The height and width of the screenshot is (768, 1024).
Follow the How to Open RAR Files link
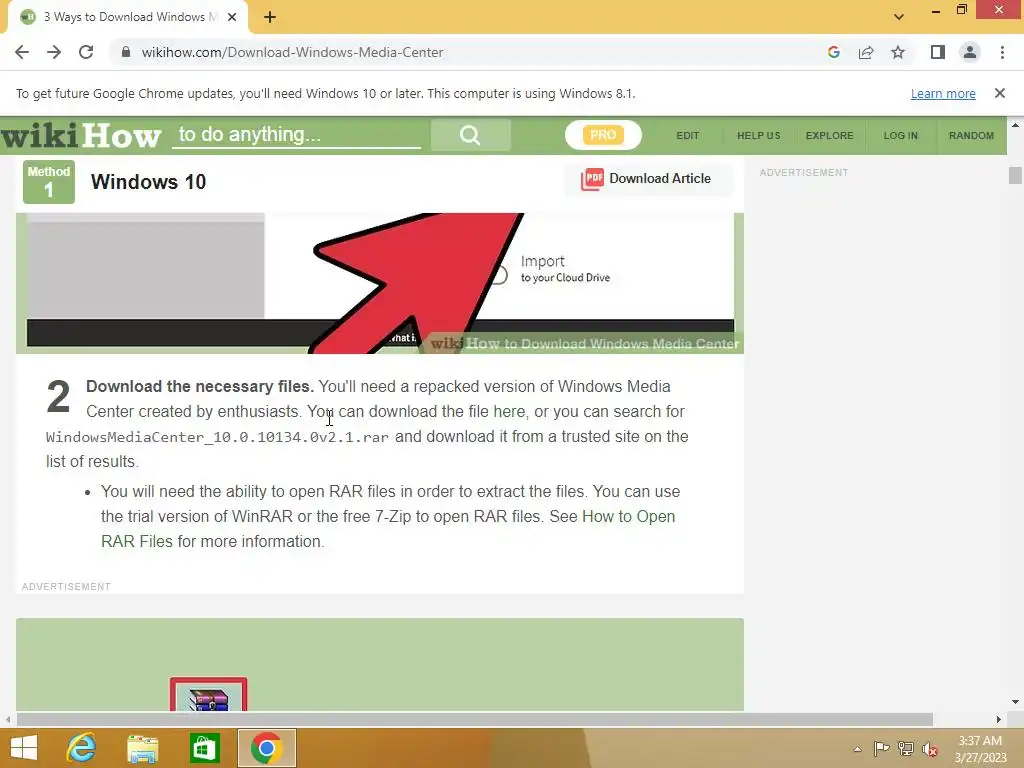point(388,529)
